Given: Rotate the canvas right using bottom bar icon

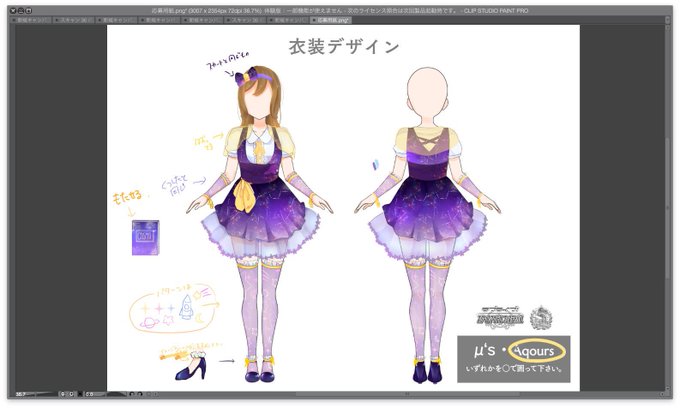Looking at the screenshot, I should click(x=140, y=394).
